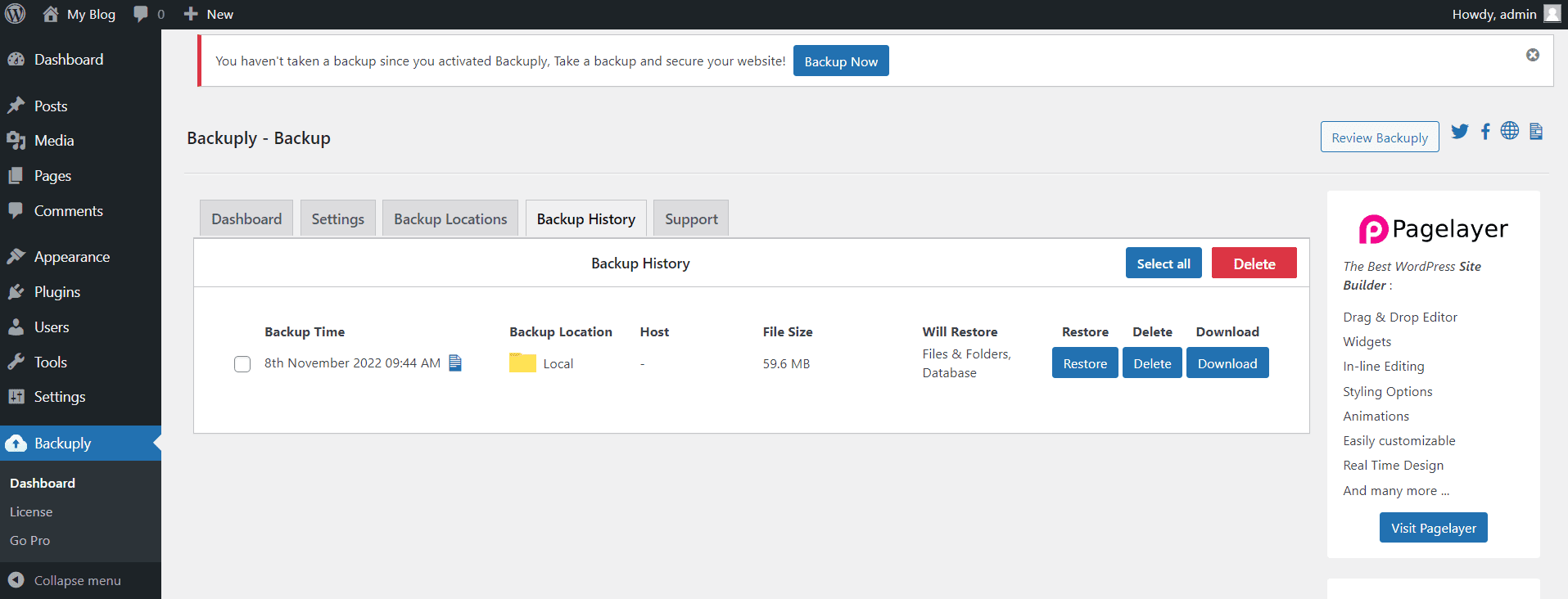Open the comments bubble in admin bar

click(x=149, y=14)
